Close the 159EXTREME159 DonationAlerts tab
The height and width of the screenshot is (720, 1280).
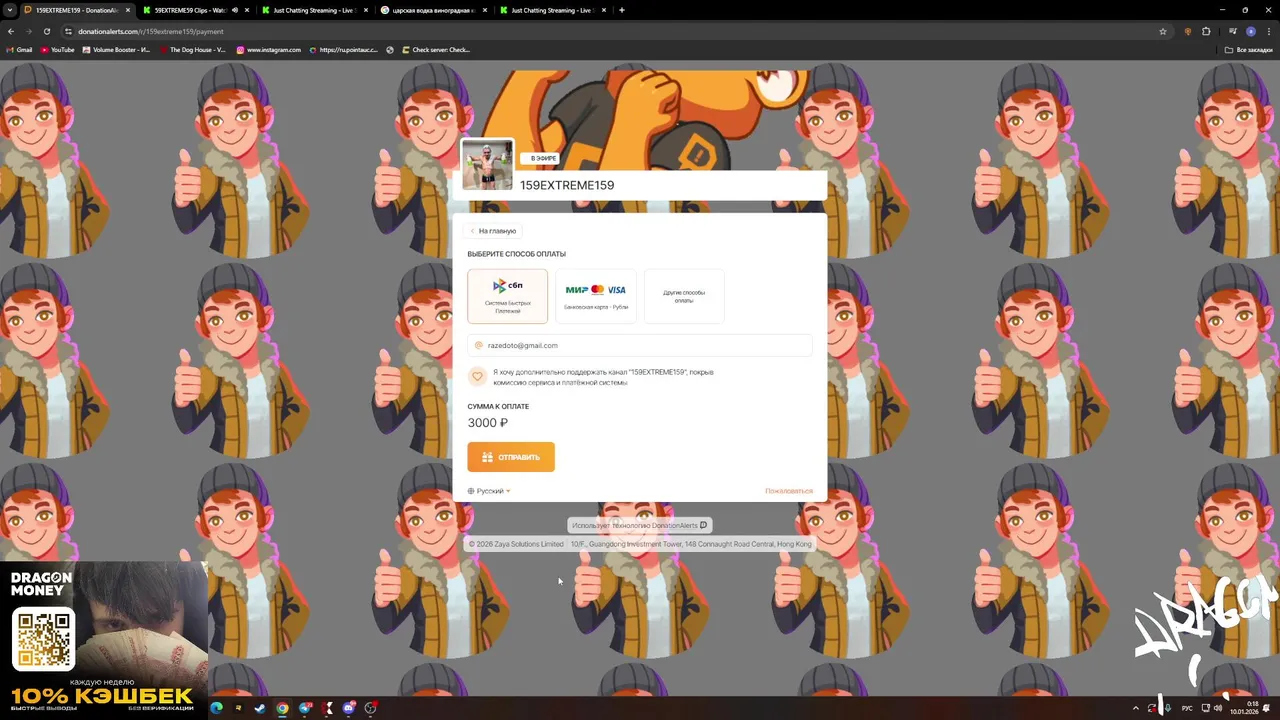coord(127,10)
